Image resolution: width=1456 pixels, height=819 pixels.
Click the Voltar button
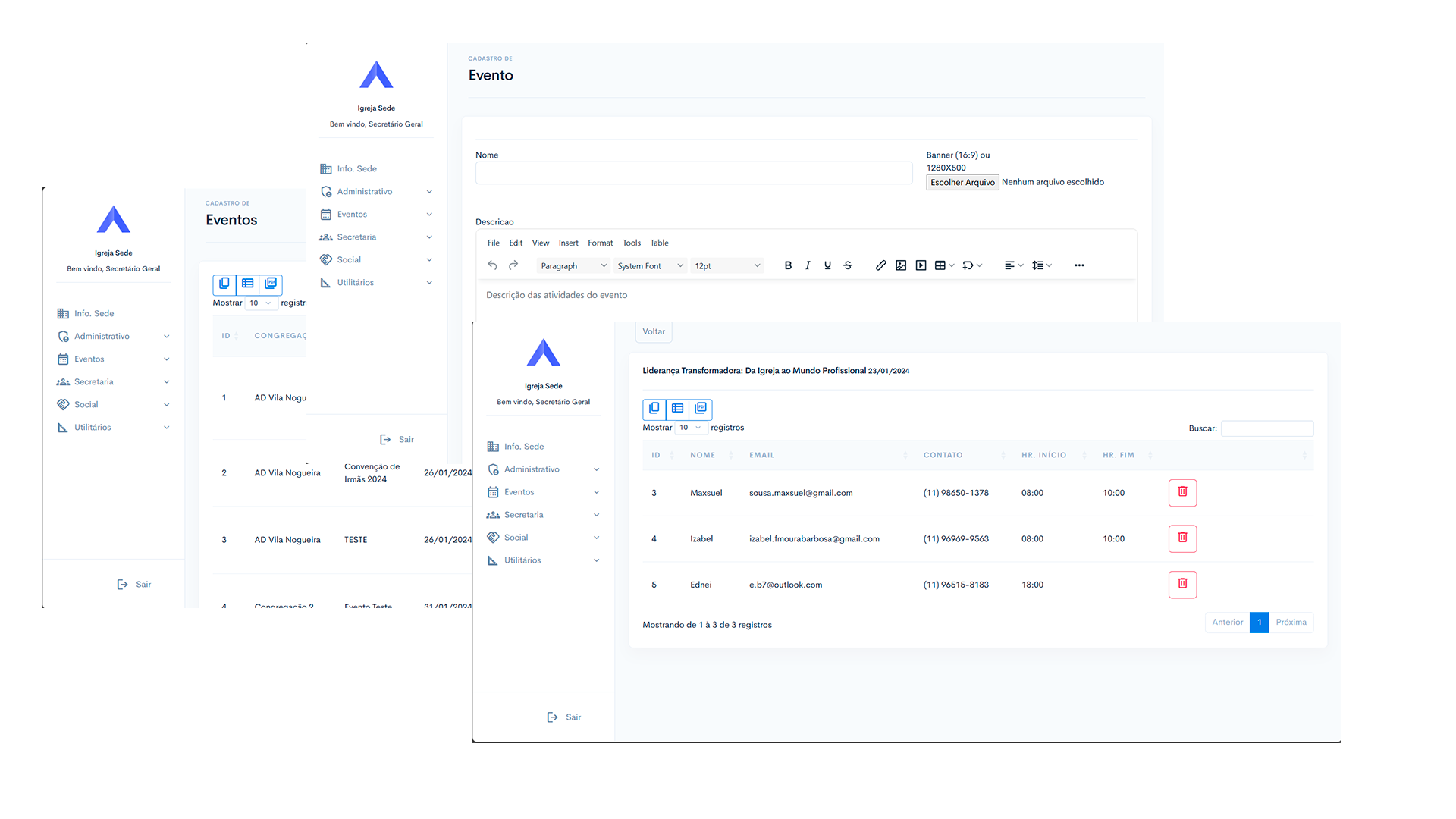tap(653, 331)
